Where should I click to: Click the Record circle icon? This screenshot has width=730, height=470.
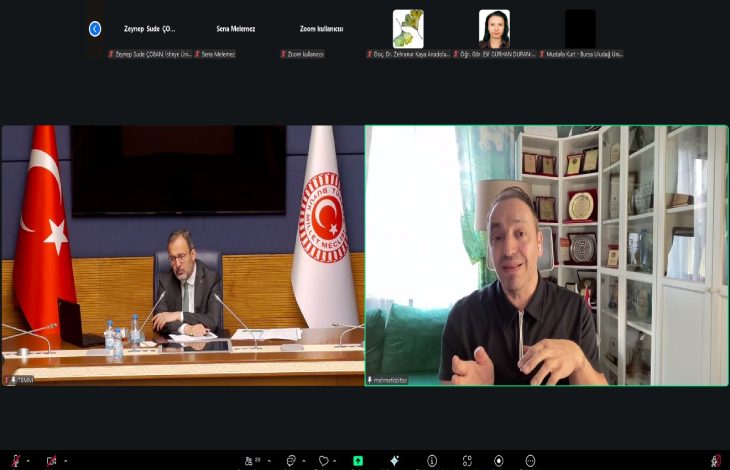click(x=499, y=461)
